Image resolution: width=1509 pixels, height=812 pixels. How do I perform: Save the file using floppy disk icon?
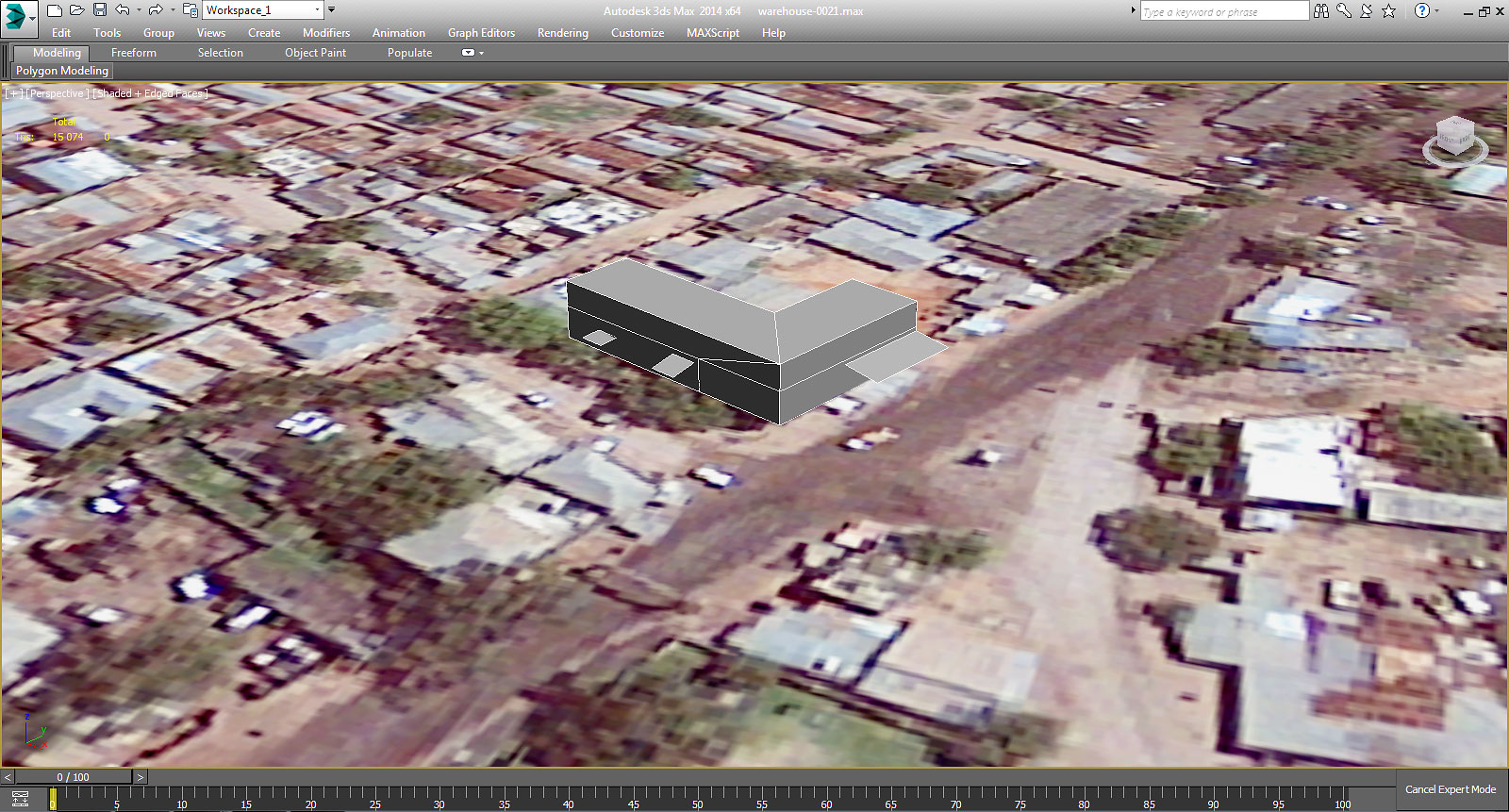100,10
